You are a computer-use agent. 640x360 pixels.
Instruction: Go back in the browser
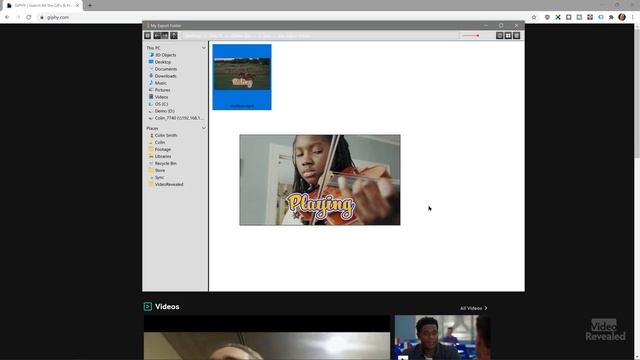(x=7, y=17)
